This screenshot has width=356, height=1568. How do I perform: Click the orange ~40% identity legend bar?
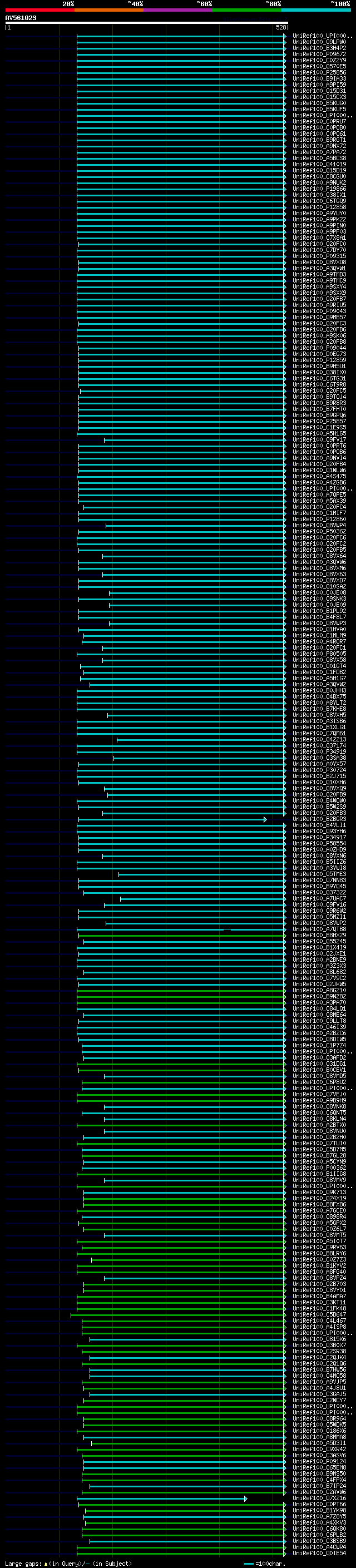[109, 10]
